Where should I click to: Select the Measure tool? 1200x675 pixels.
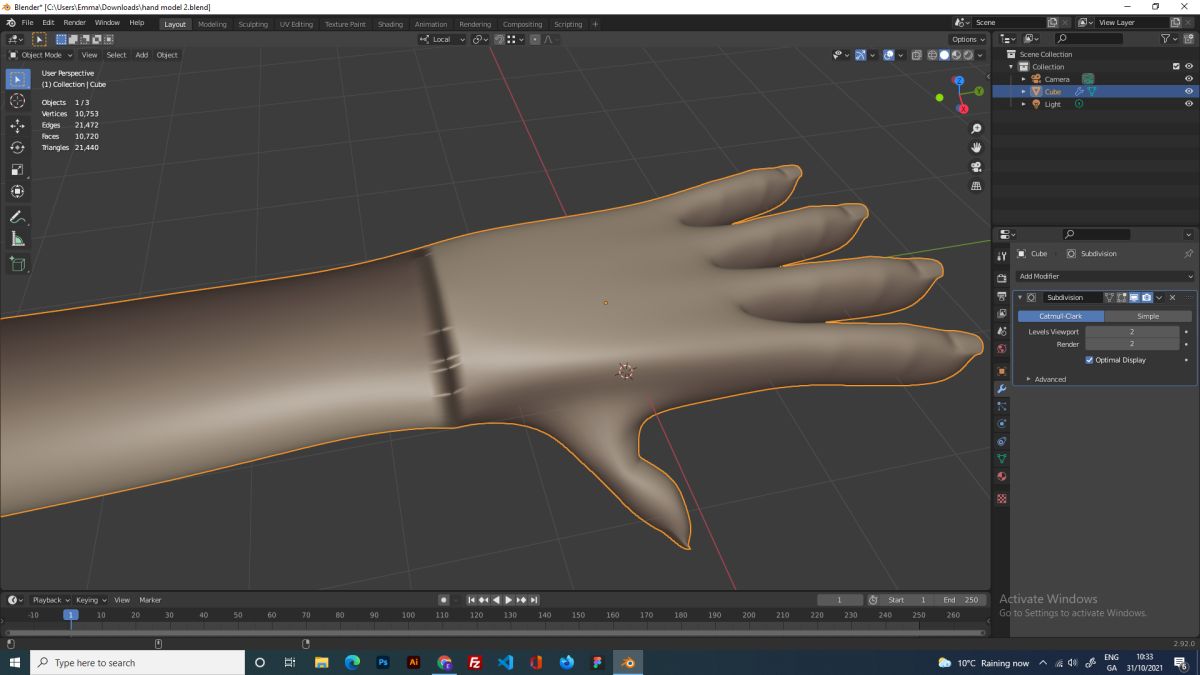[17, 239]
